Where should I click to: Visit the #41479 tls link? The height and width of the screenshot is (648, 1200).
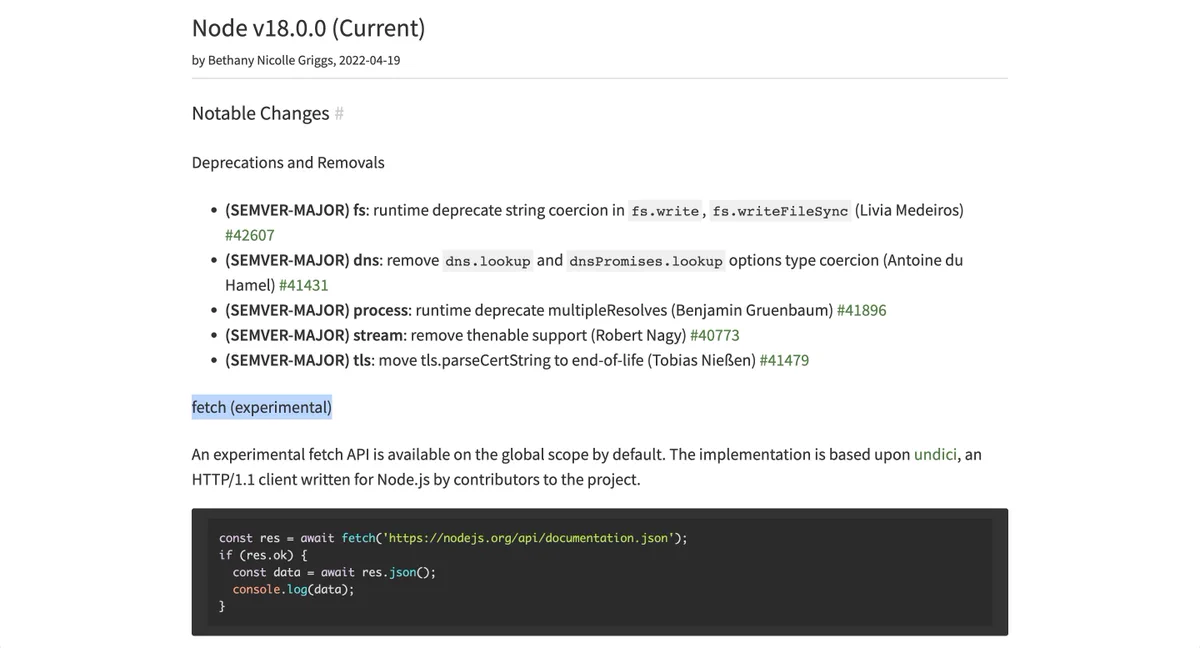point(784,359)
